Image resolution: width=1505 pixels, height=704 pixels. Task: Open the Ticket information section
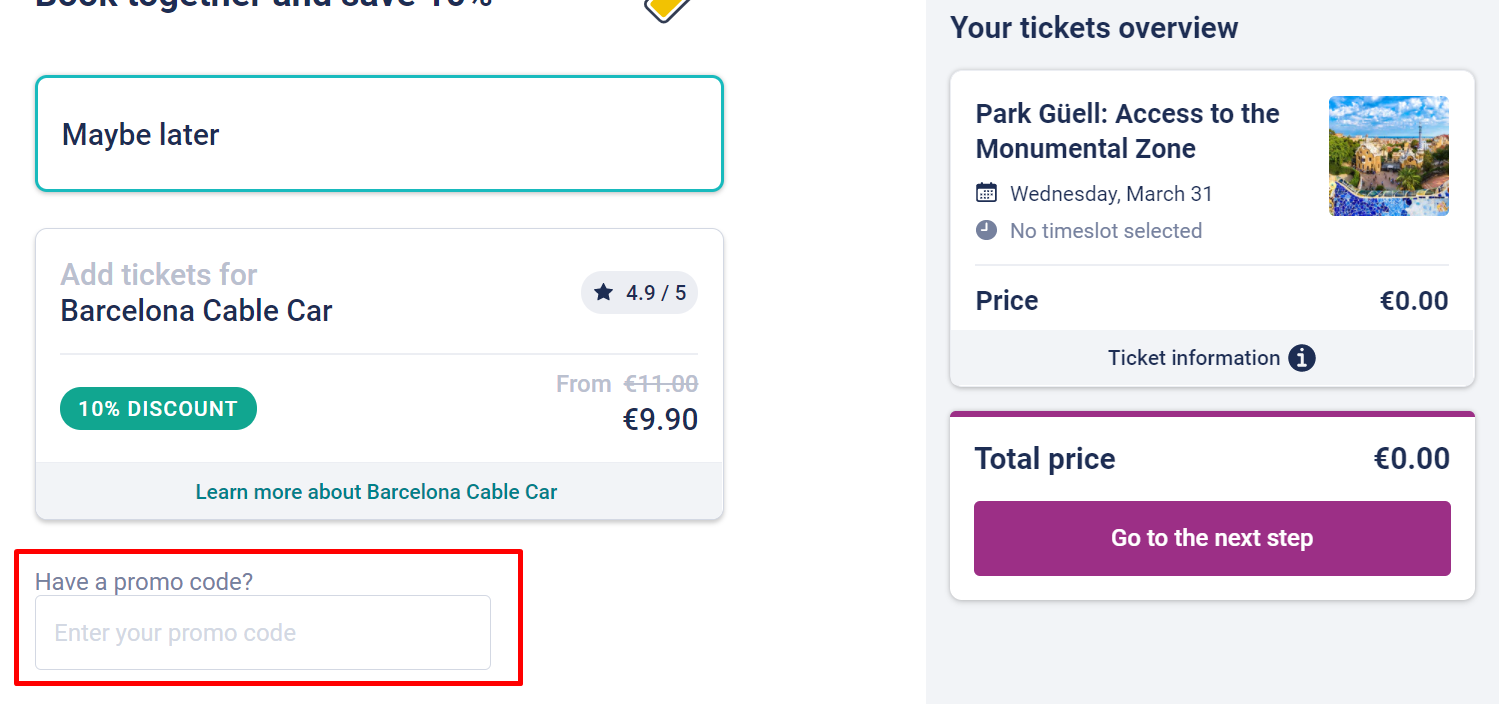click(1212, 358)
